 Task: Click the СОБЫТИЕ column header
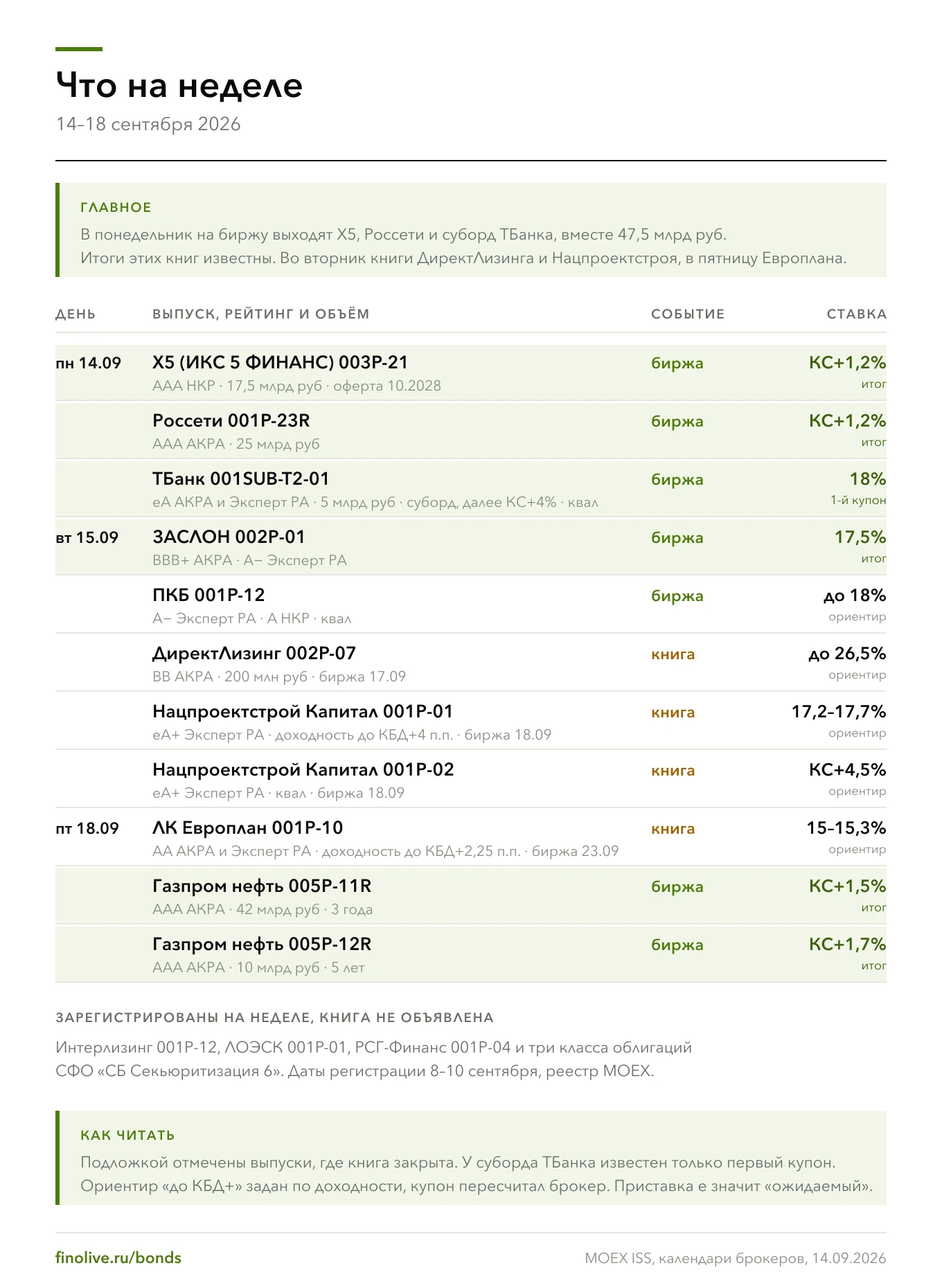click(688, 314)
